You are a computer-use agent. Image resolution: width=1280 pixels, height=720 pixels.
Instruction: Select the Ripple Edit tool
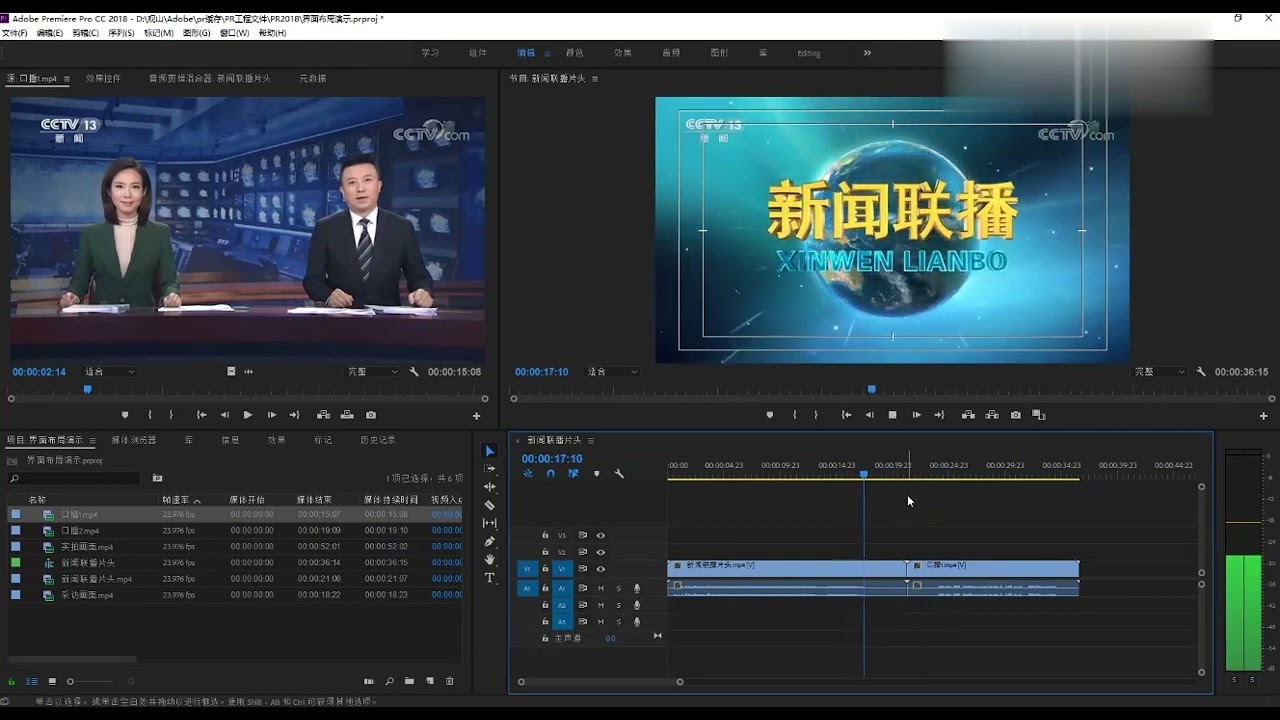coord(489,486)
